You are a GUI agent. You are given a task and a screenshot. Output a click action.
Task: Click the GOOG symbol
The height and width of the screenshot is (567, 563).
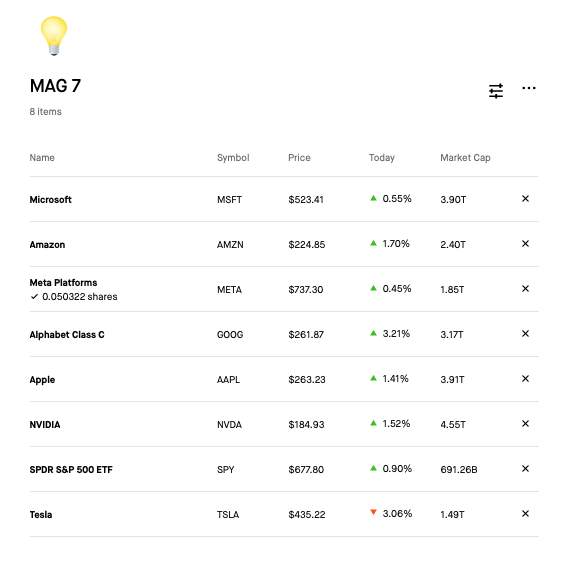click(230, 335)
